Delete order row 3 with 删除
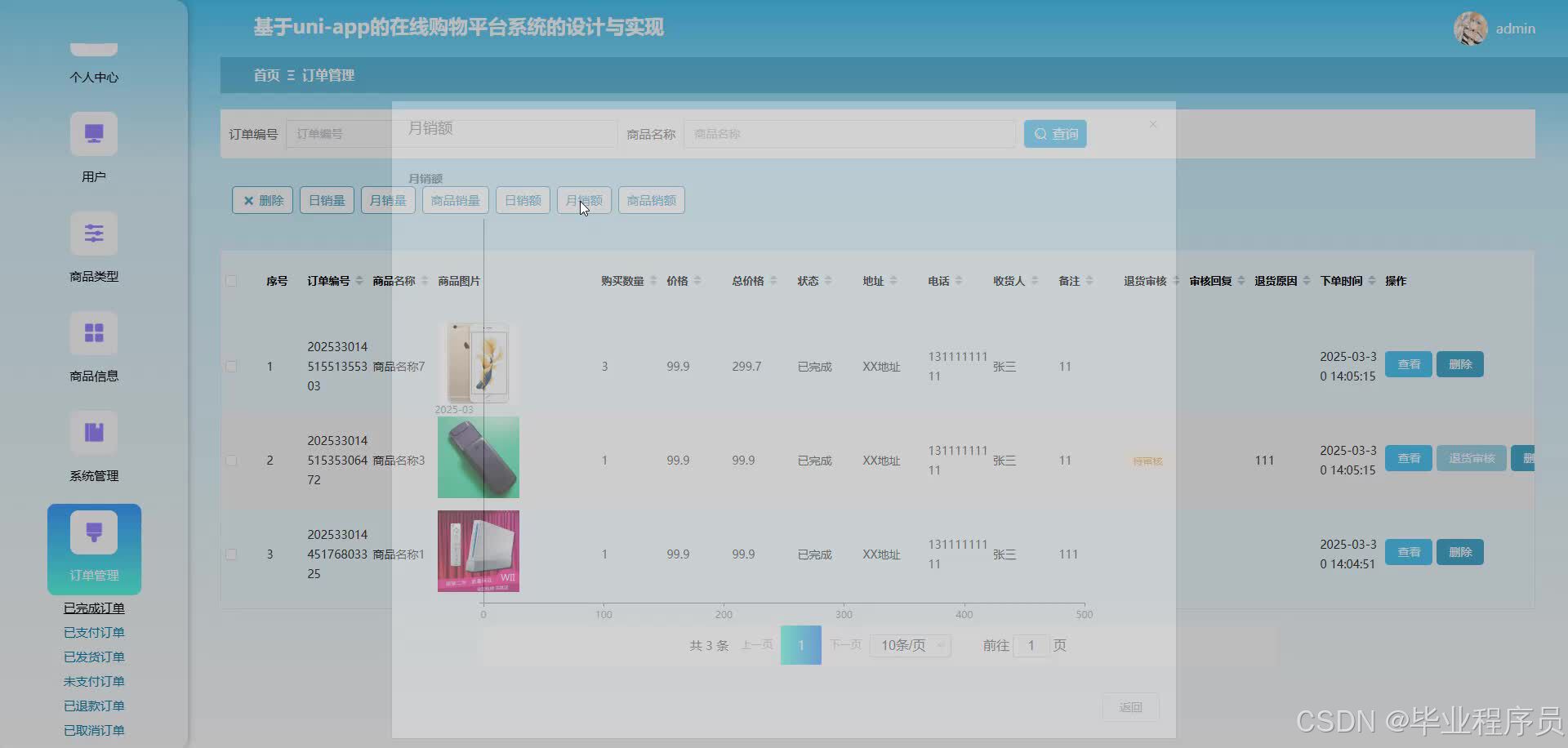 [1460, 552]
